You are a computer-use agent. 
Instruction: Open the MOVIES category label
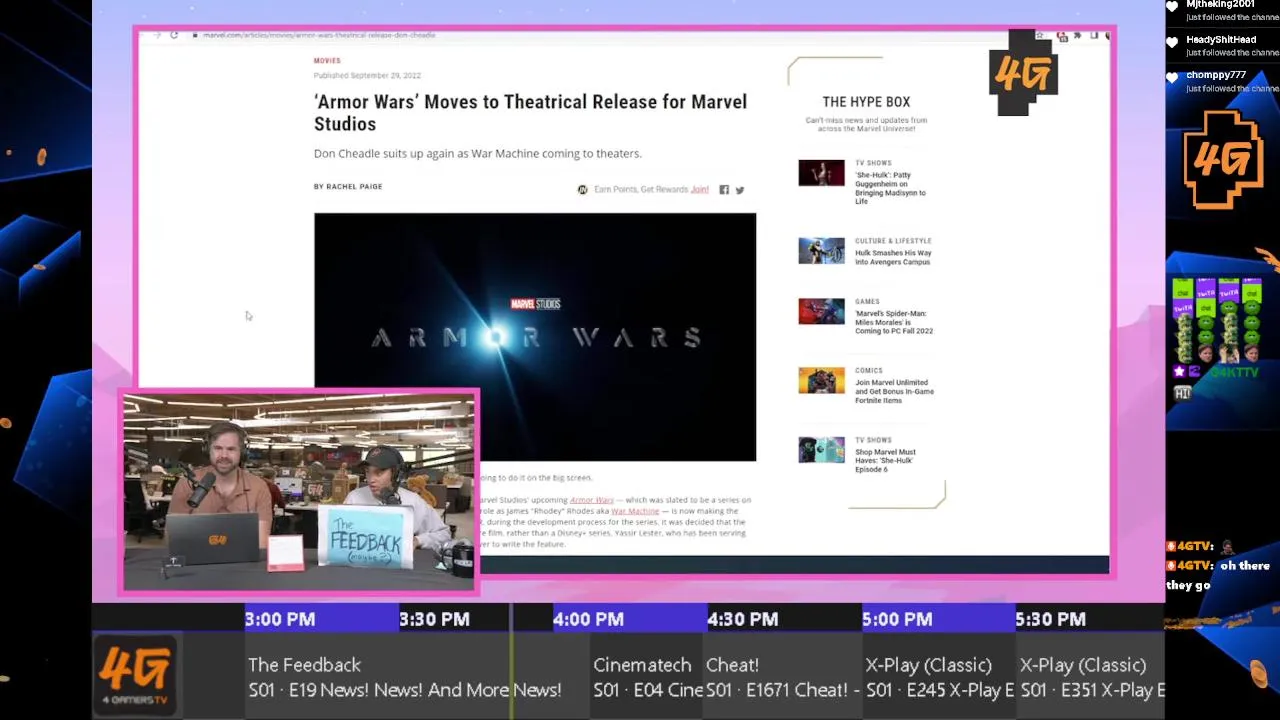click(327, 61)
